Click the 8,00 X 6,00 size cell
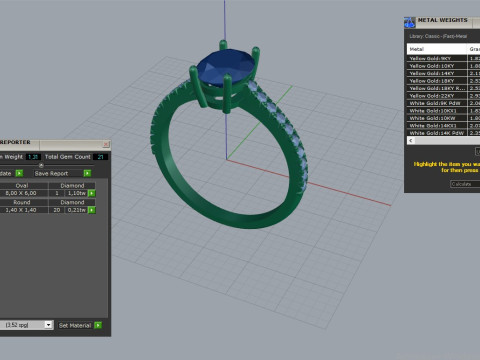The width and height of the screenshot is (480, 360). [x=22, y=193]
